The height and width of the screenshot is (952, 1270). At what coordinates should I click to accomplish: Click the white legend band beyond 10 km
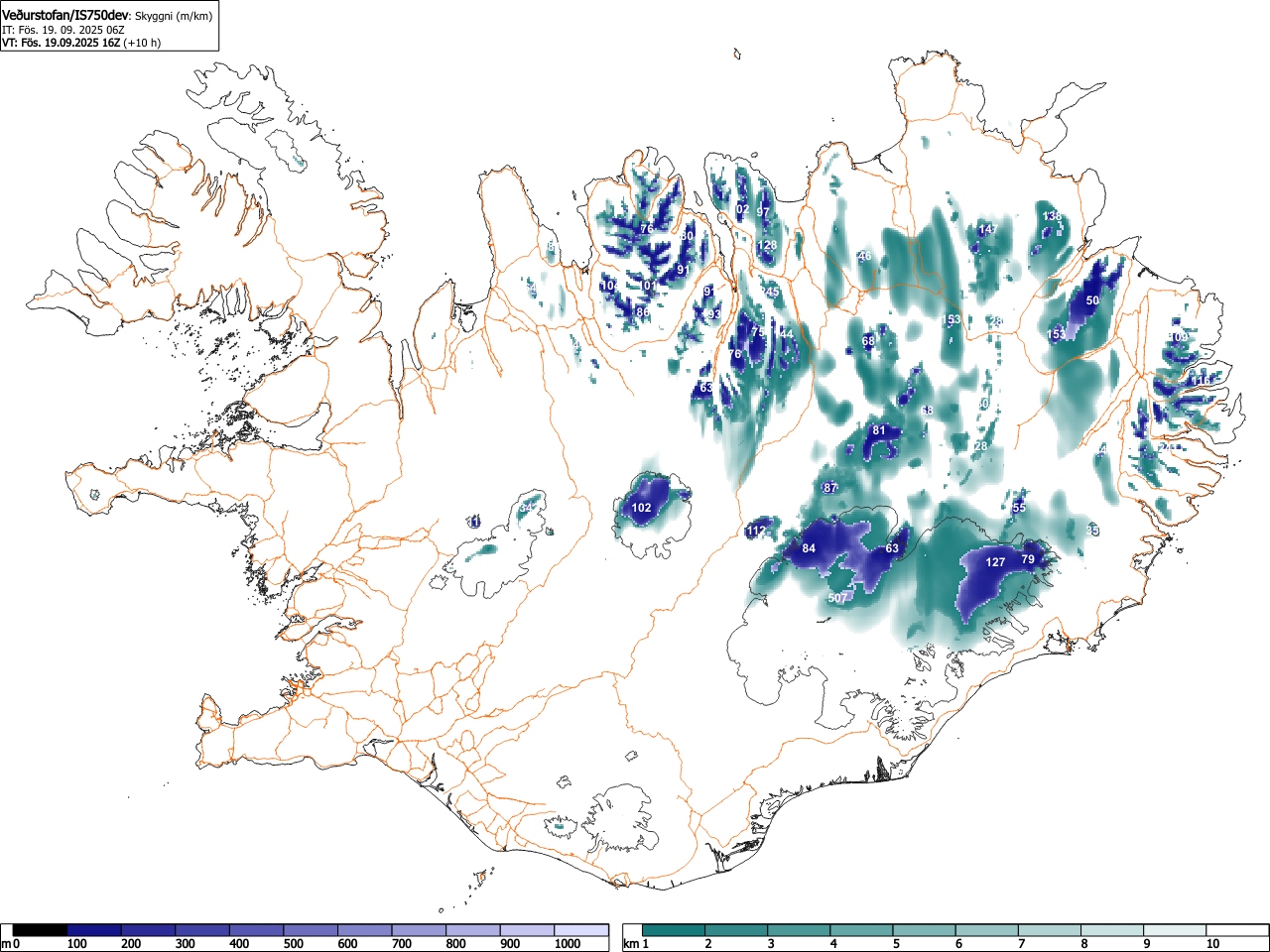point(1236,930)
